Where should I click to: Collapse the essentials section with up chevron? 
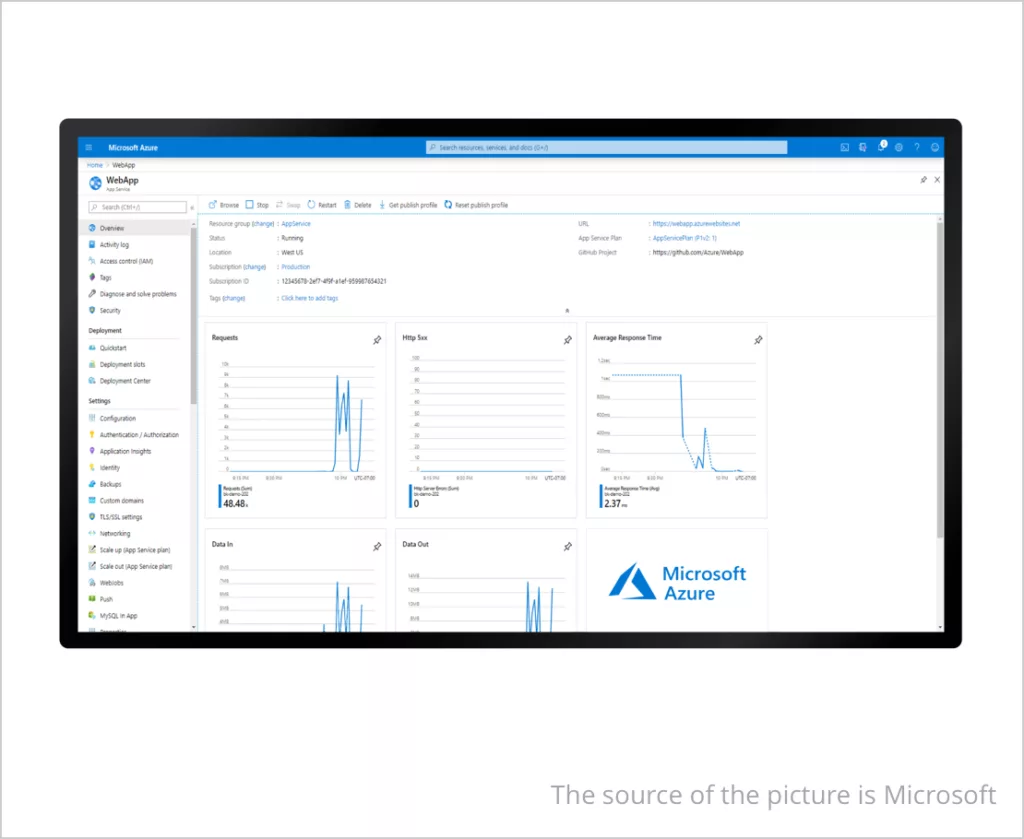pyautogui.click(x=568, y=311)
